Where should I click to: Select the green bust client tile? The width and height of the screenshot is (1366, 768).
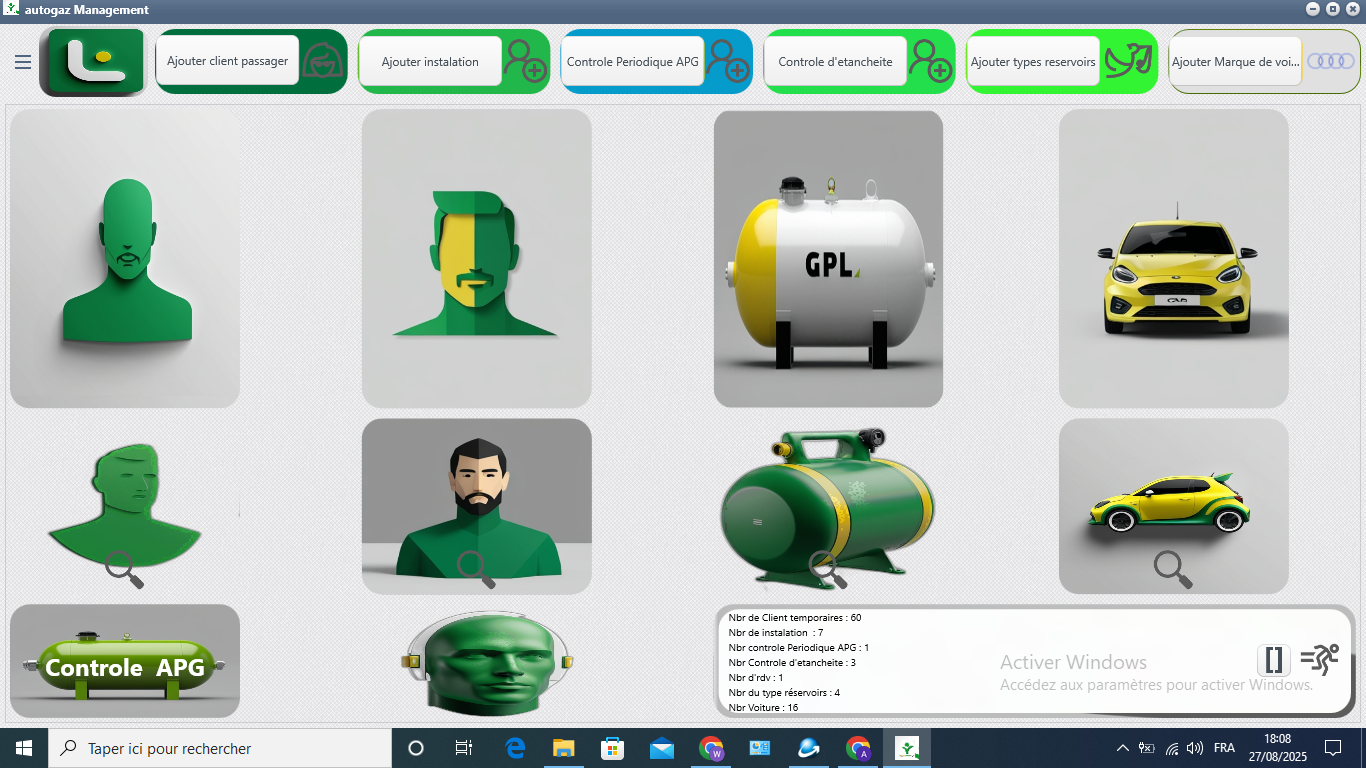tap(125, 258)
